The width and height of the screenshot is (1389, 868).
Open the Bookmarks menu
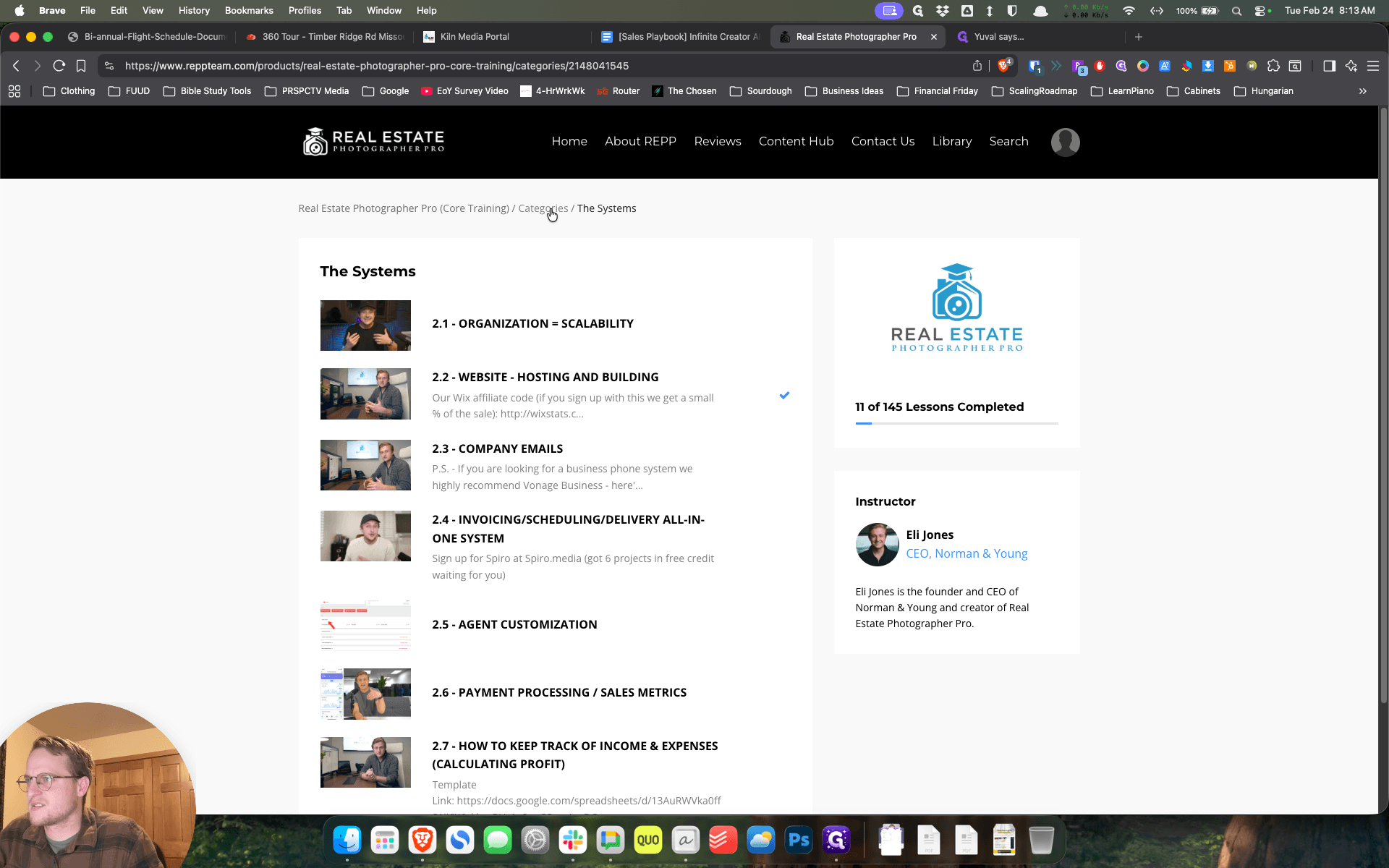click(249, 11)
